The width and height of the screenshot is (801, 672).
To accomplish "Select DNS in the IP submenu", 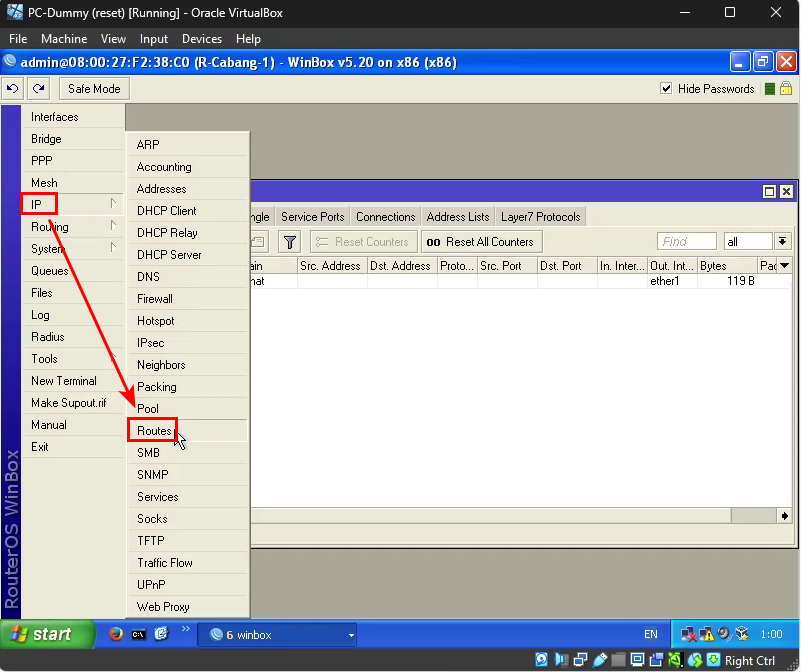I will (187, 277).
